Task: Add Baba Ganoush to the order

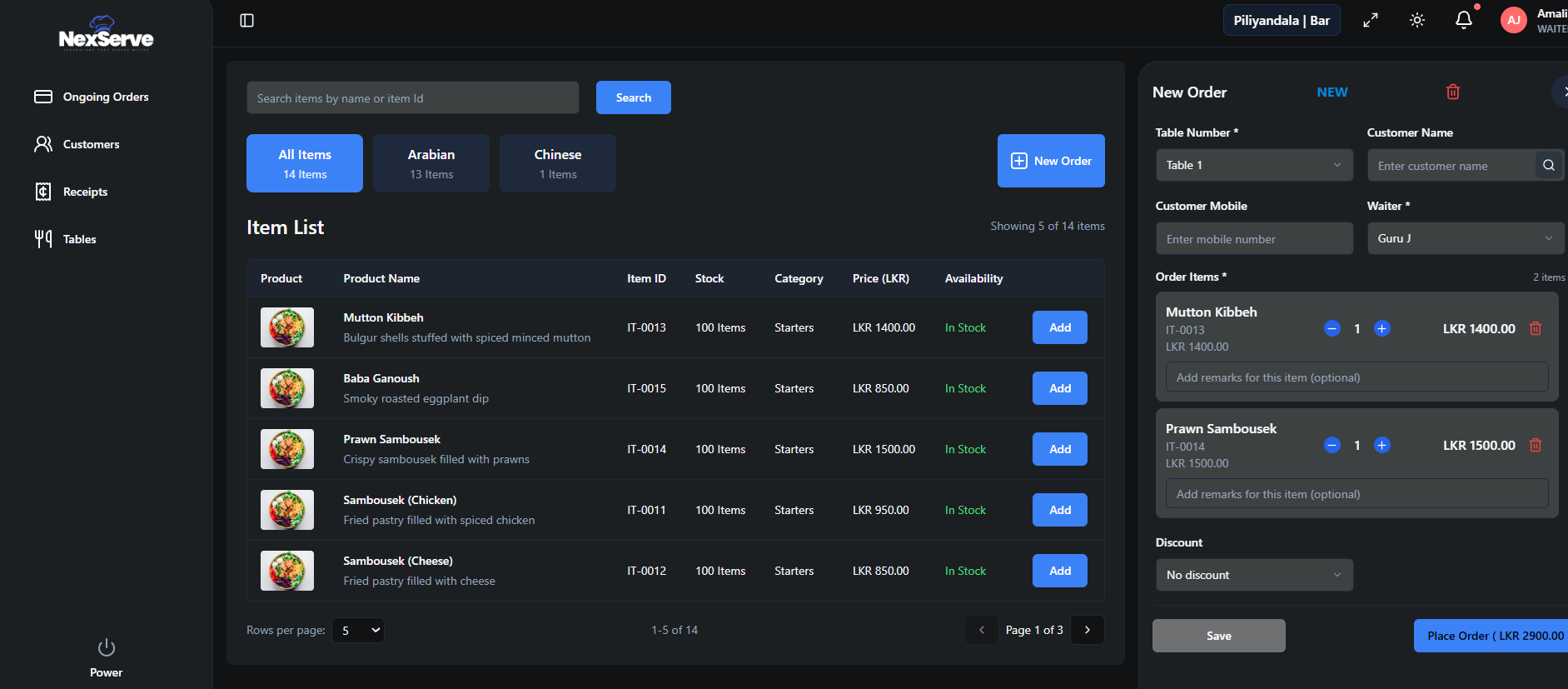Action: [1059, 388]
